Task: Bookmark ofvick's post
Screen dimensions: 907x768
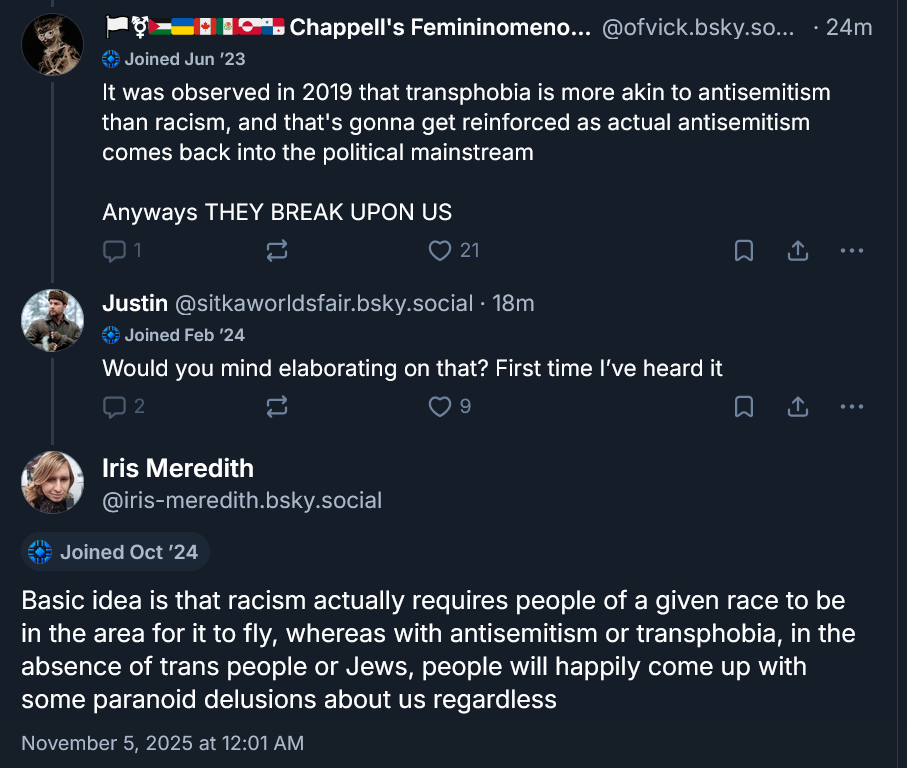Action: tap(744, 250)
